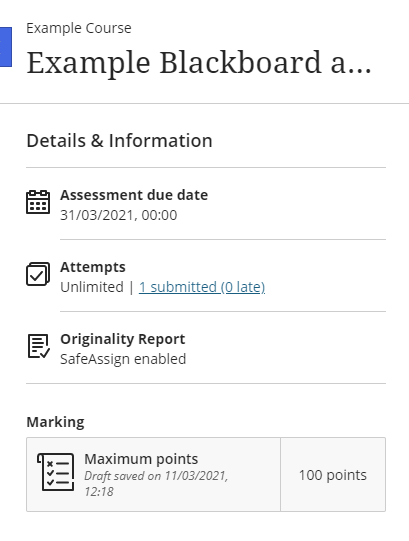Click the Example Blackboard assignment title
The image size is (409, 541).
click(199, 63)
